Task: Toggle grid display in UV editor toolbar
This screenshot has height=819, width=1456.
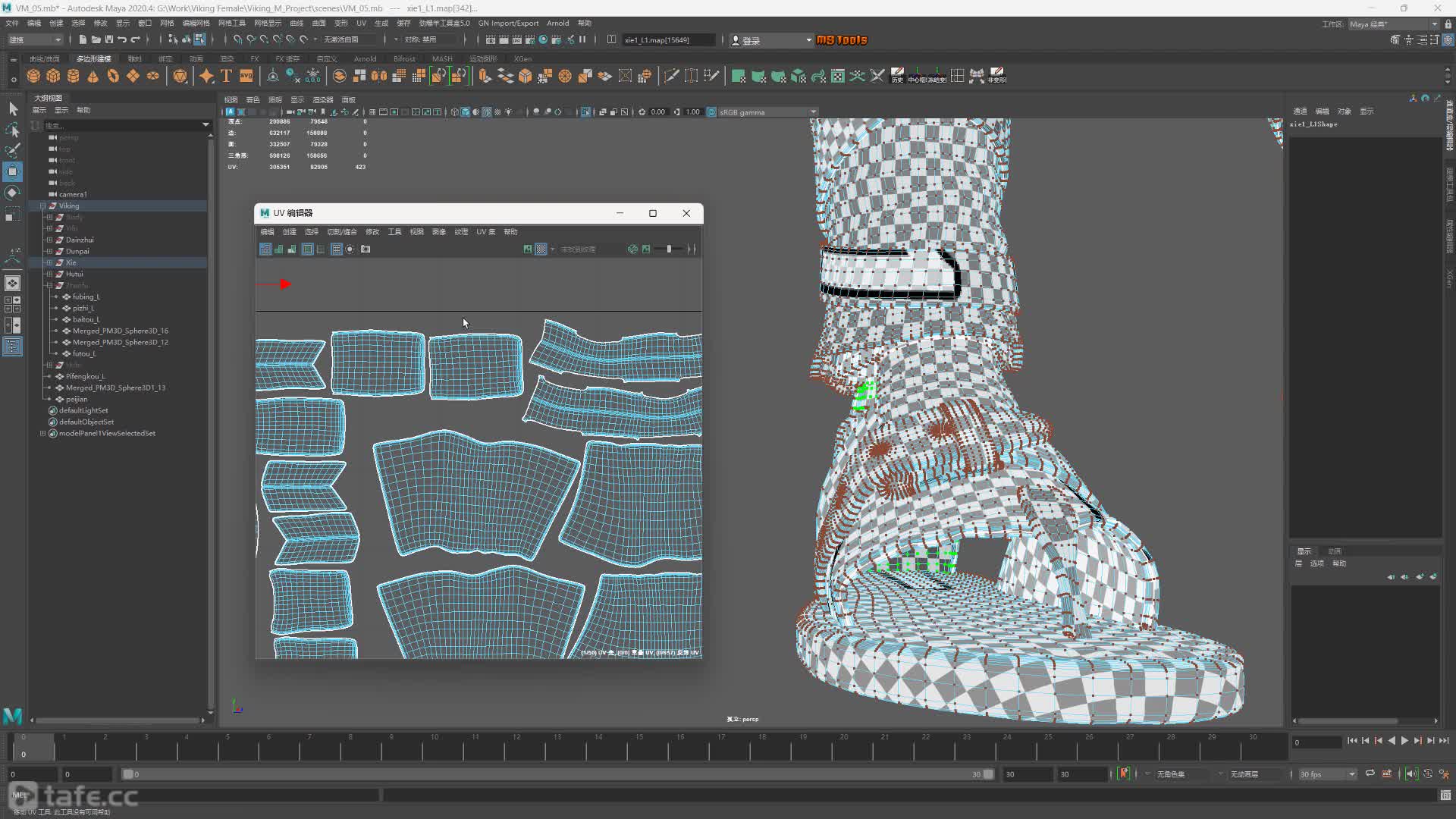Action: point(336,249)
